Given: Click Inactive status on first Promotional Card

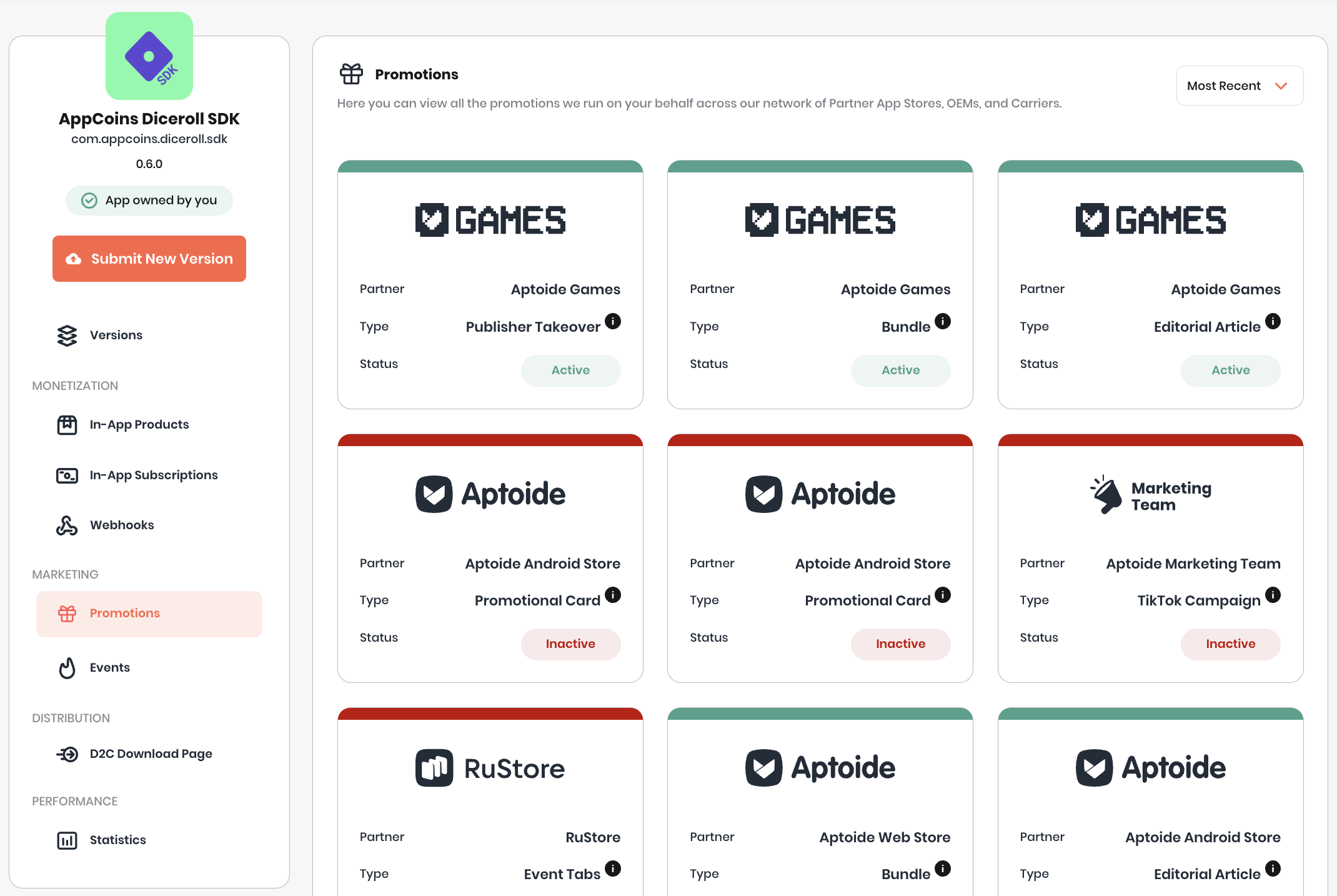Looking at the screenshot, I should click(x=570, y=644).
